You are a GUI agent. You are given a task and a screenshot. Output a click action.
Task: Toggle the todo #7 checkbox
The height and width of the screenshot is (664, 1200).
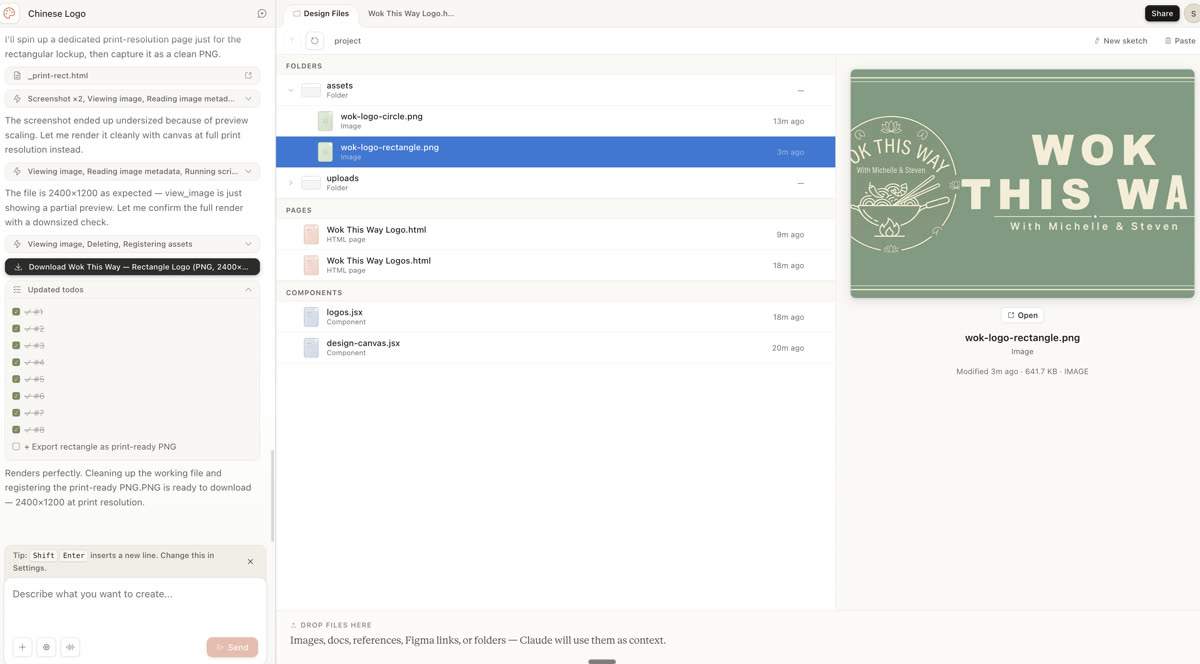click(x=16, y=413)
